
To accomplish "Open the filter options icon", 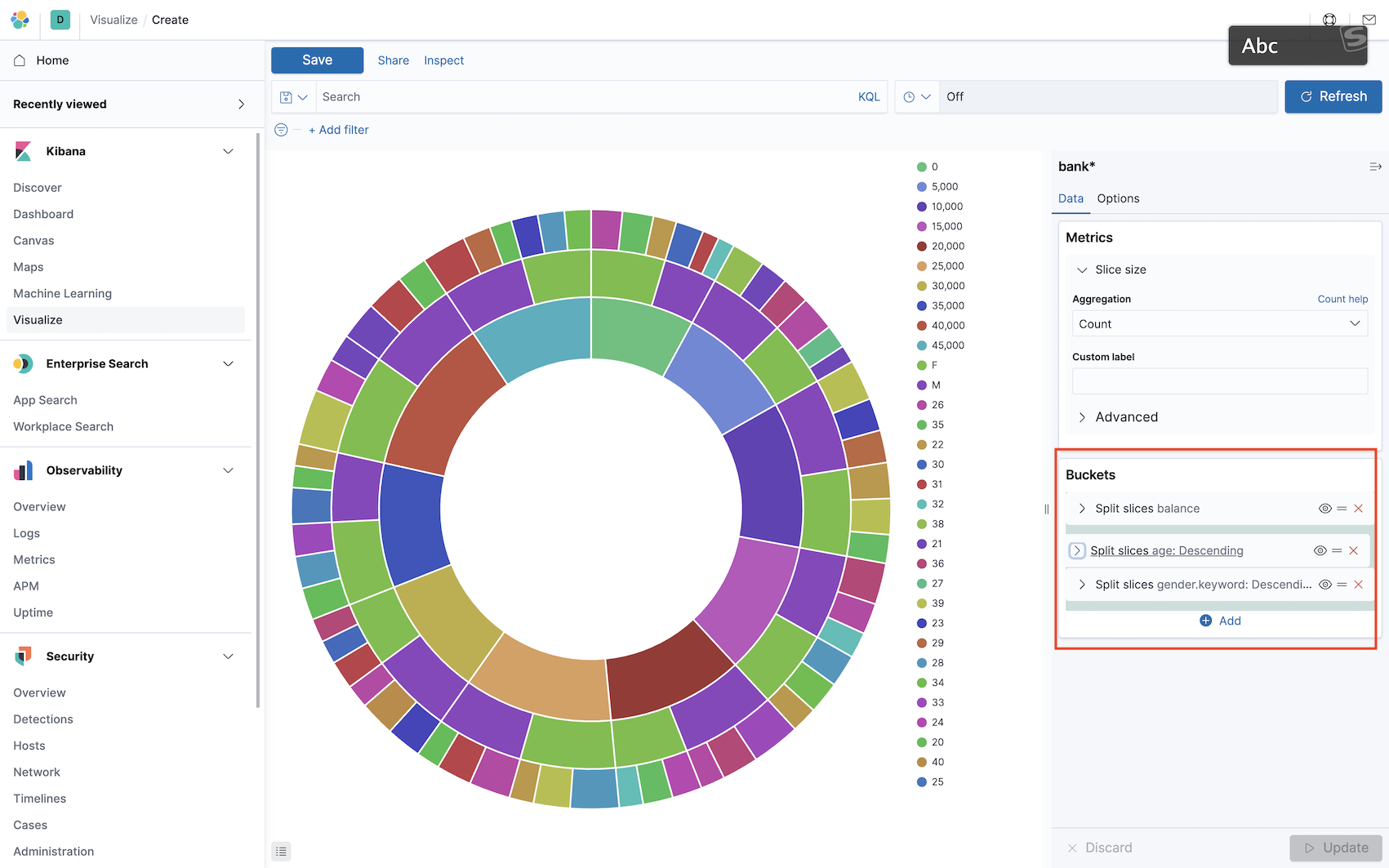I will [281, 130].
